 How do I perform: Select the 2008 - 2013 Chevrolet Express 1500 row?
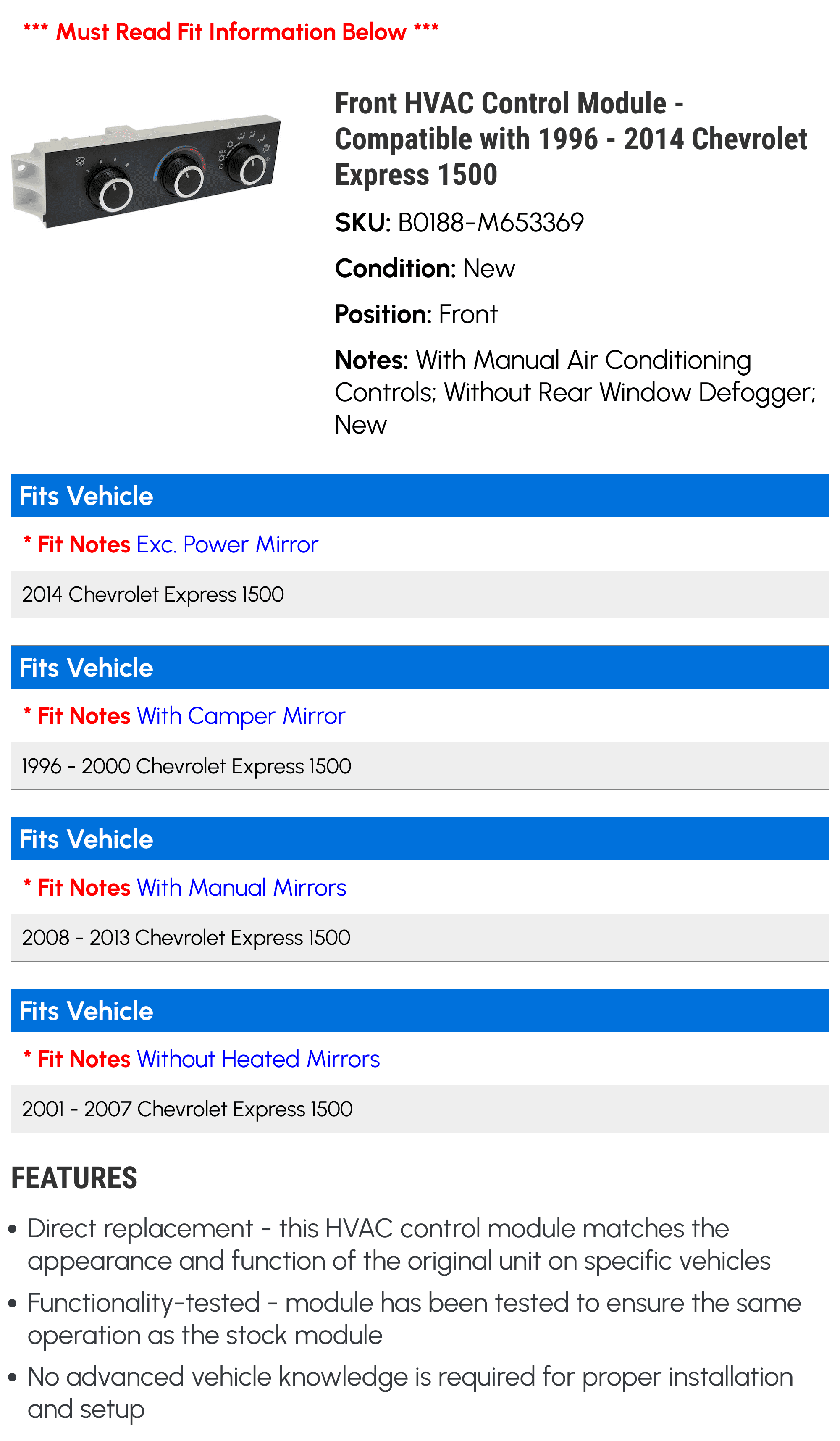pos(420,937)
